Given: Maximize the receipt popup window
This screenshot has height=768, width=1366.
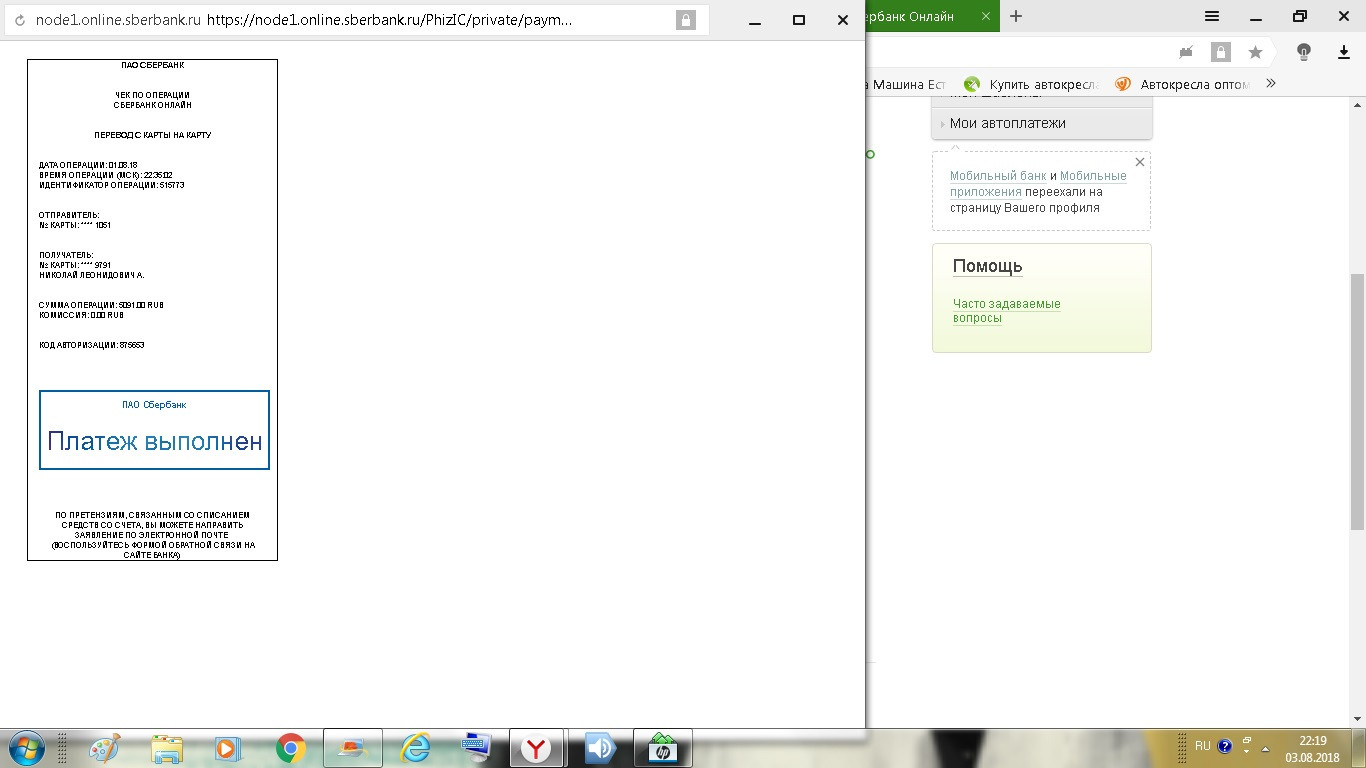Looking at the screenshot, I should point(799,20).
